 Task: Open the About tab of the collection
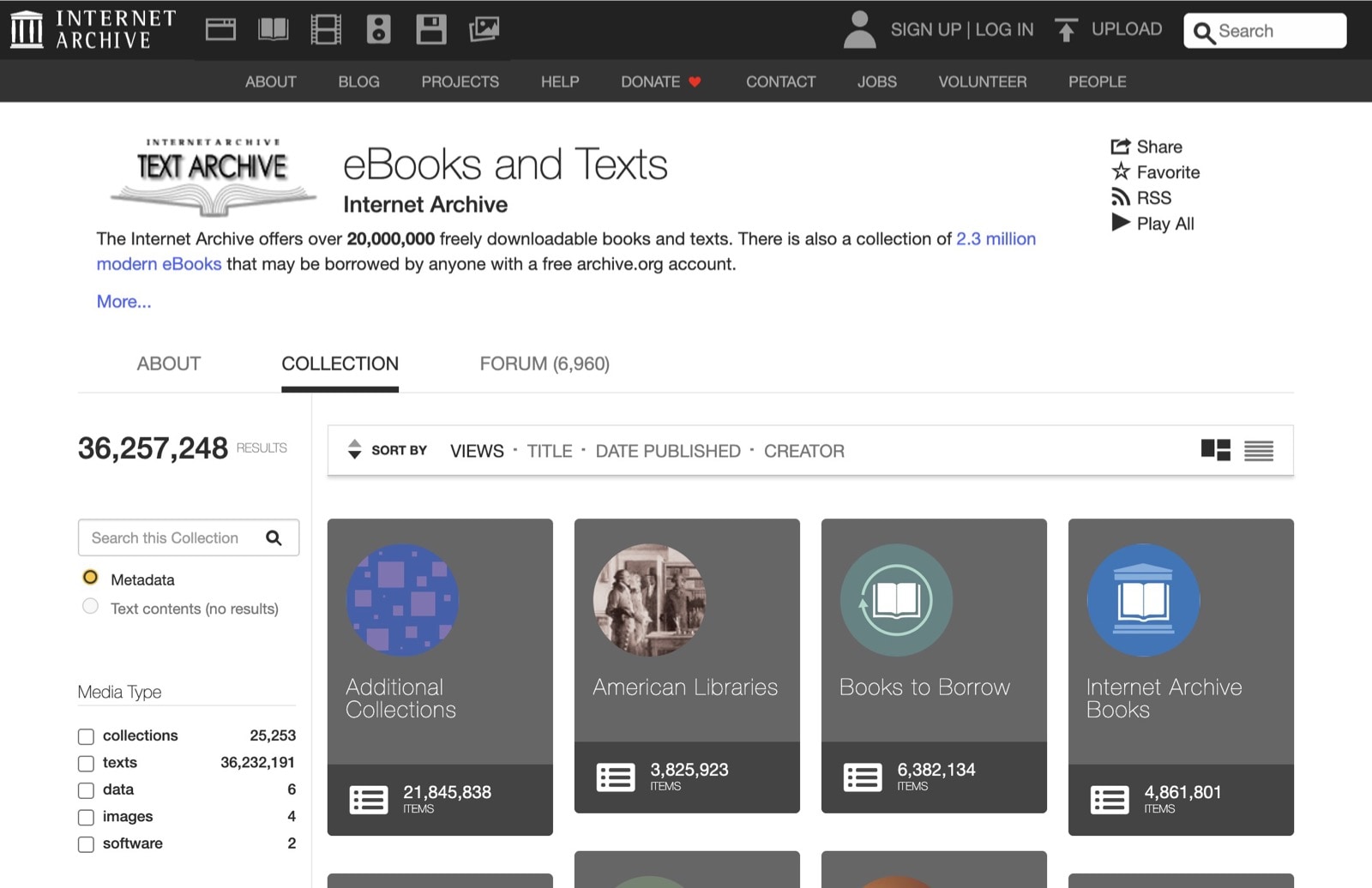(168, 363)
